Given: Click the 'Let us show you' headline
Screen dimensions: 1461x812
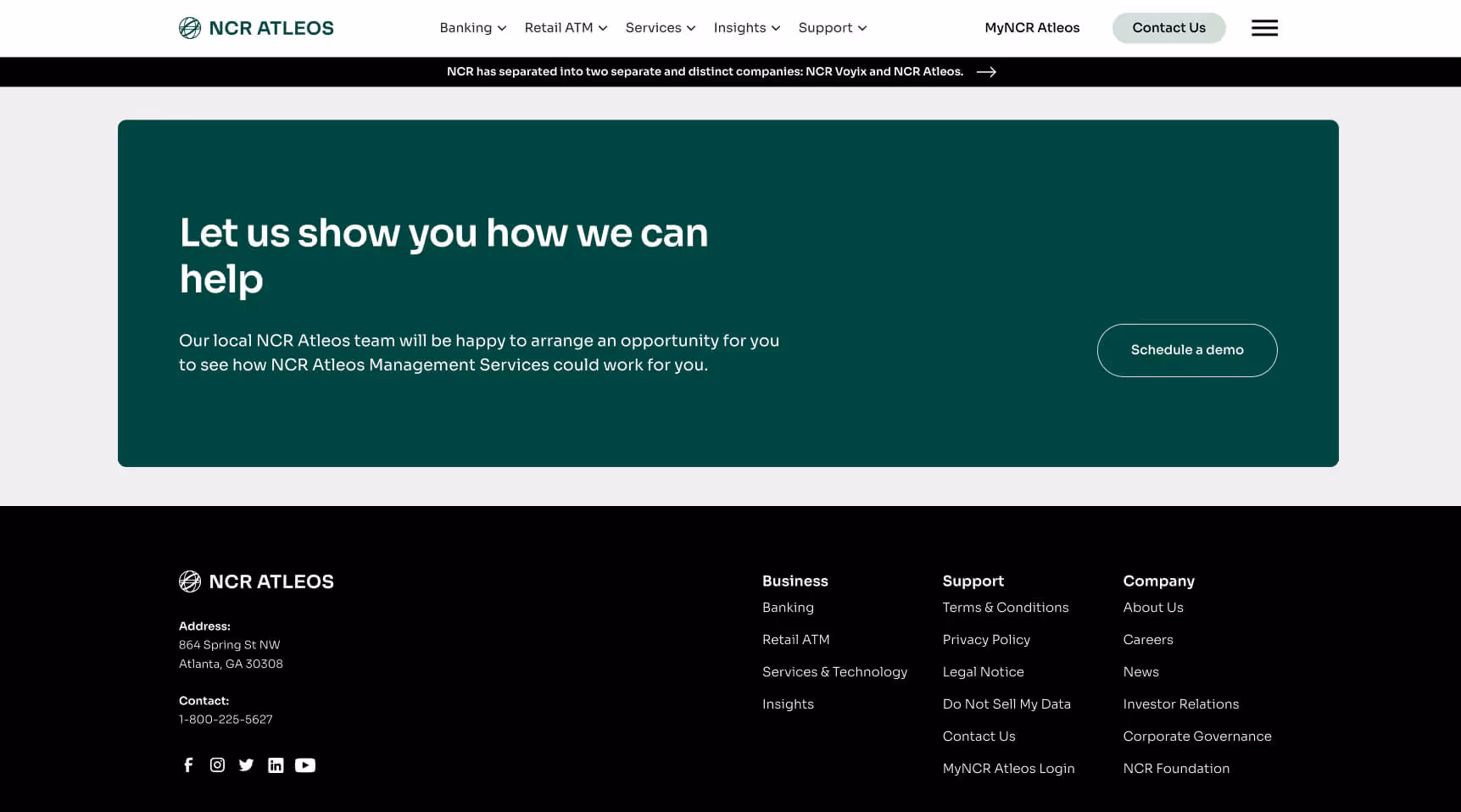Looking at the screenshot, I should [443, 256].
